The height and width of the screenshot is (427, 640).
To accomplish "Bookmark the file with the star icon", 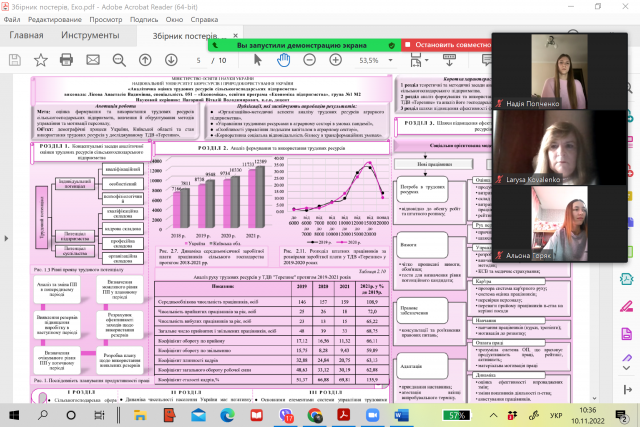I will pos(39,60).
